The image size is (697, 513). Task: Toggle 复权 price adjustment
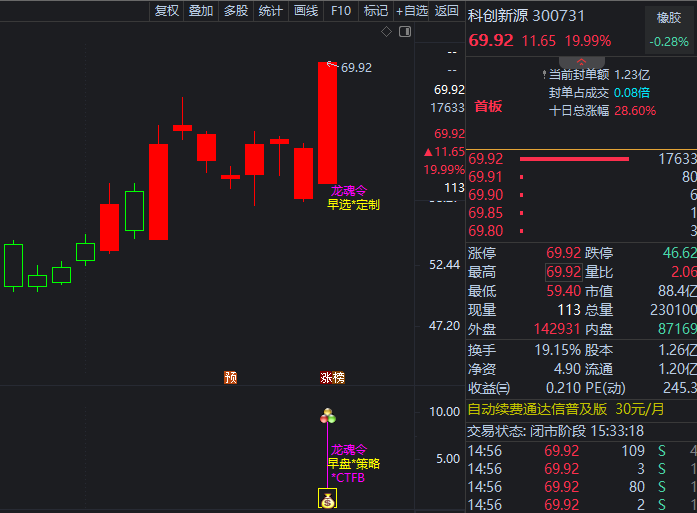(166, 11)
